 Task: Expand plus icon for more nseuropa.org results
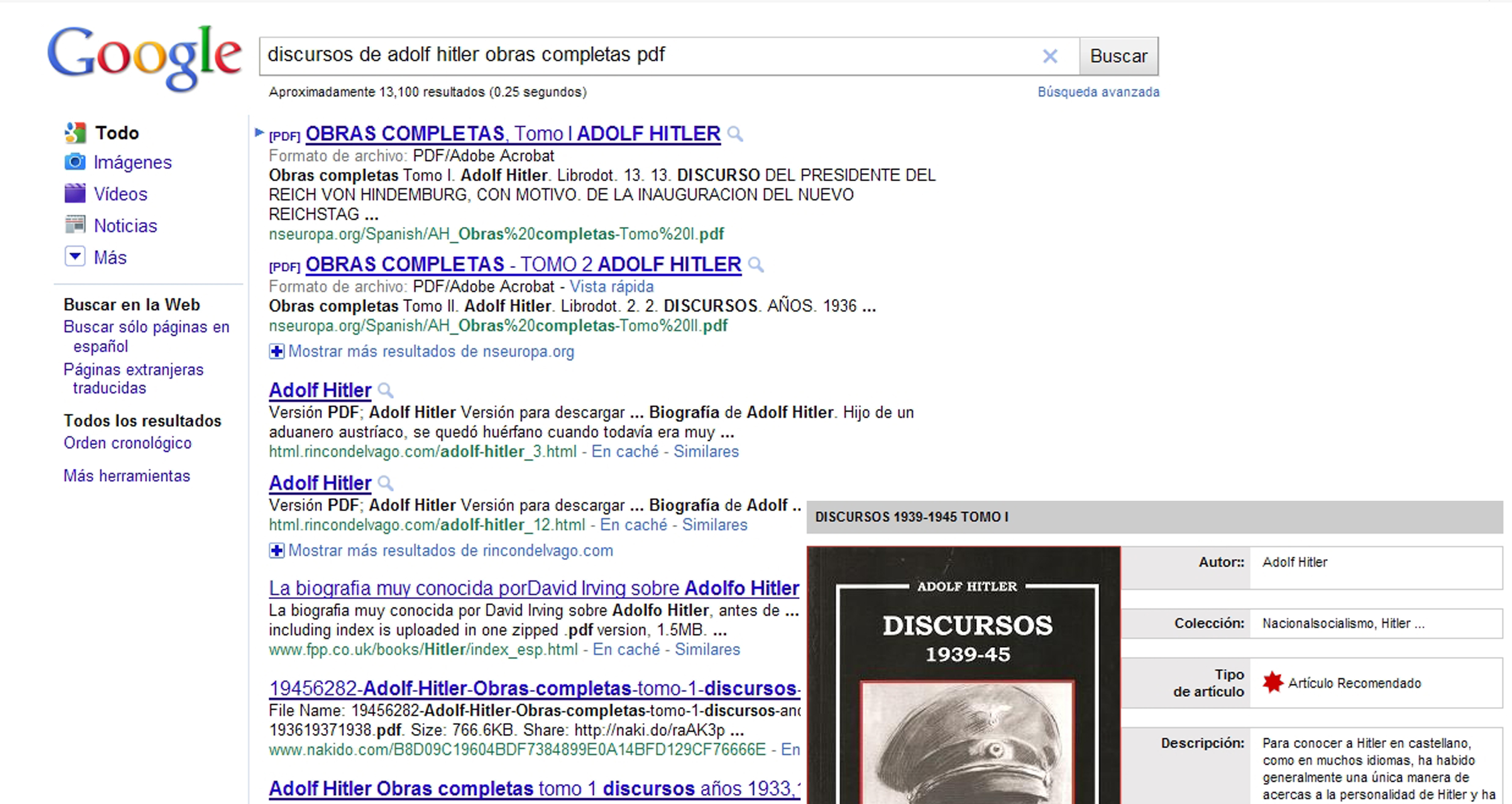277,351
